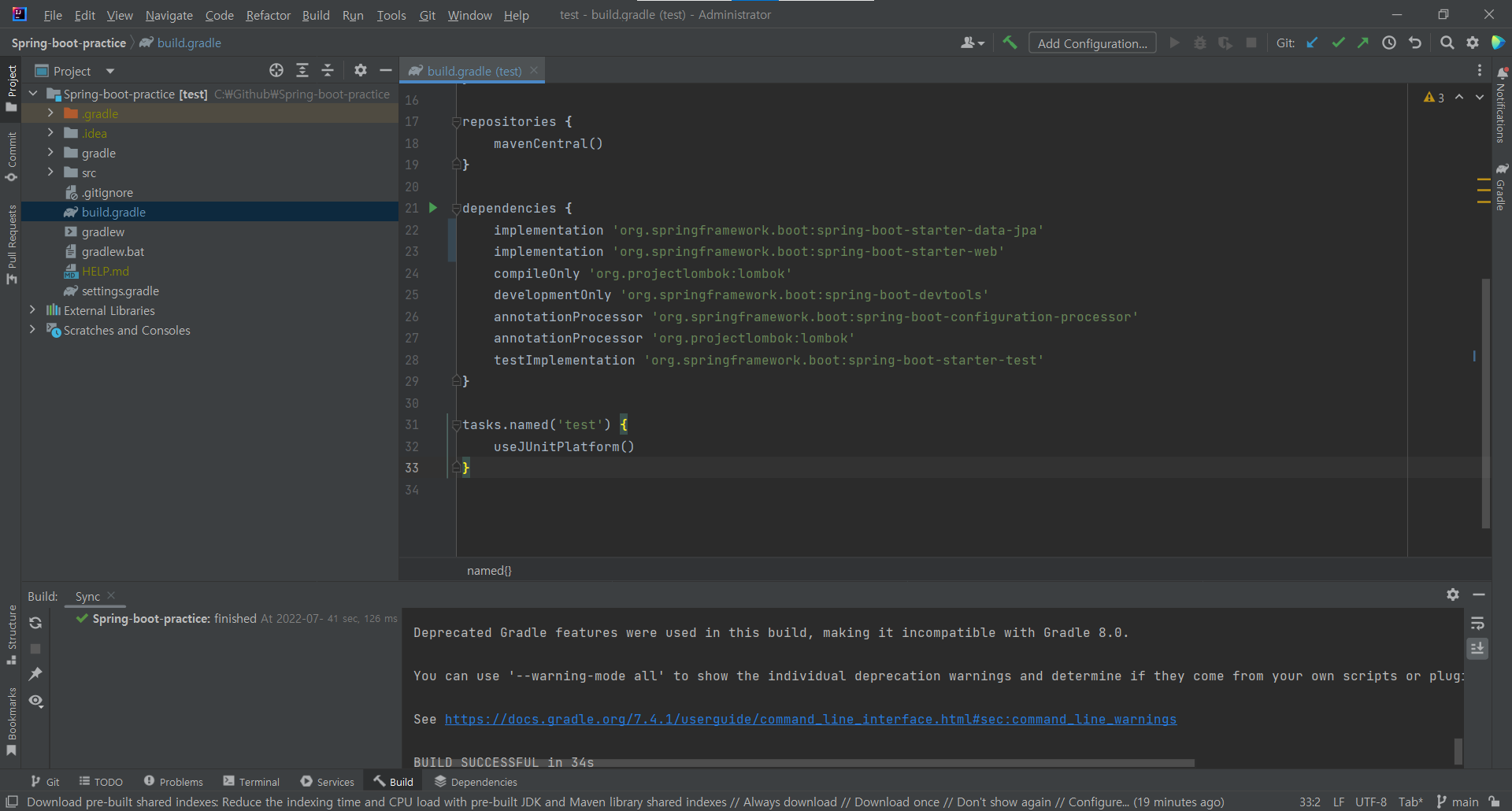Open the Project view dropdown selector

pos(74,70)
